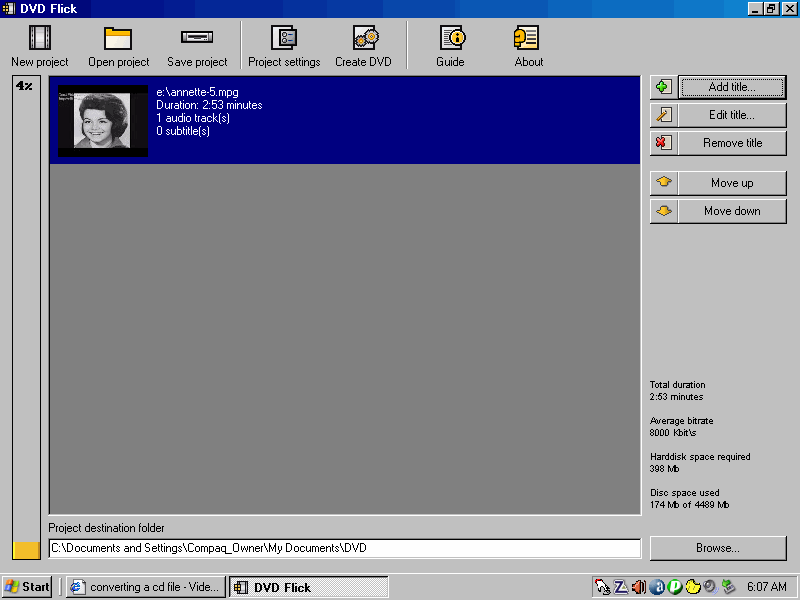Viewport: 800px width, 600px height.
Task: Click the red X Remove title icon
Action: 664,143
